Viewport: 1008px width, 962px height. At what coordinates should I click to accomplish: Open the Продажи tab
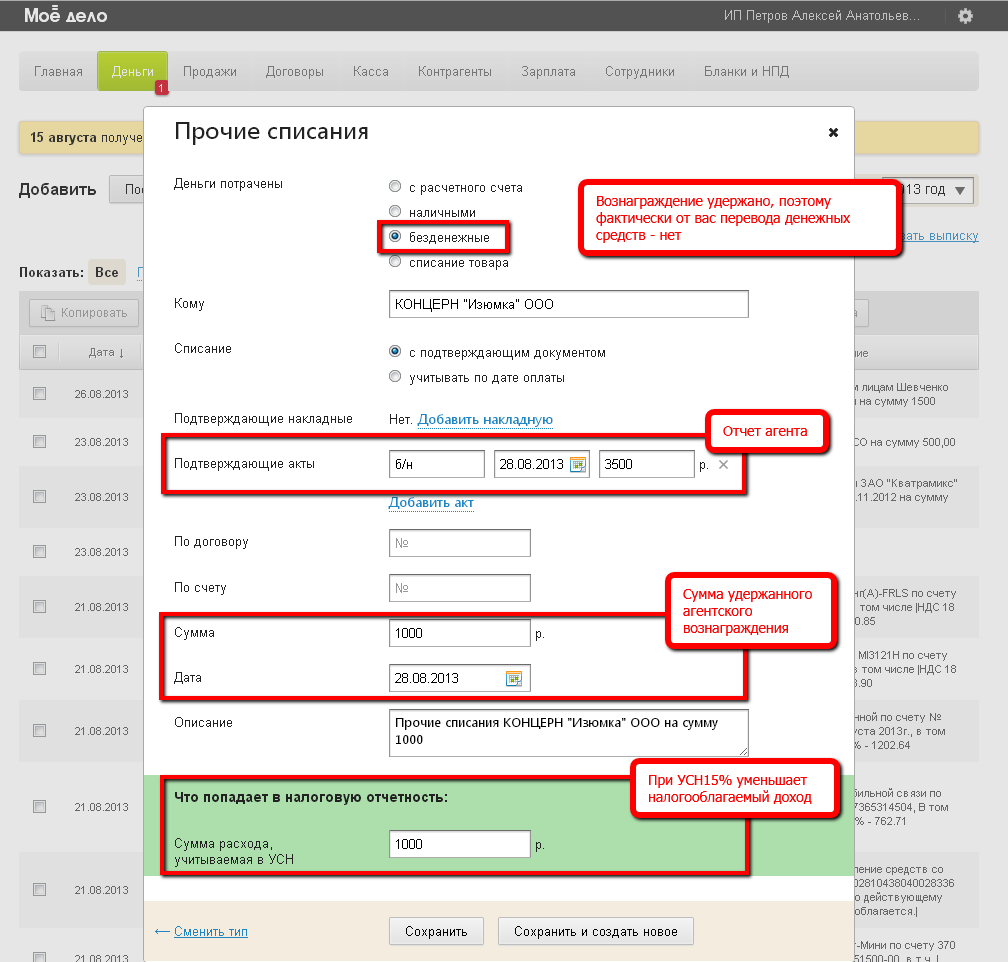[x=210, y=72]
